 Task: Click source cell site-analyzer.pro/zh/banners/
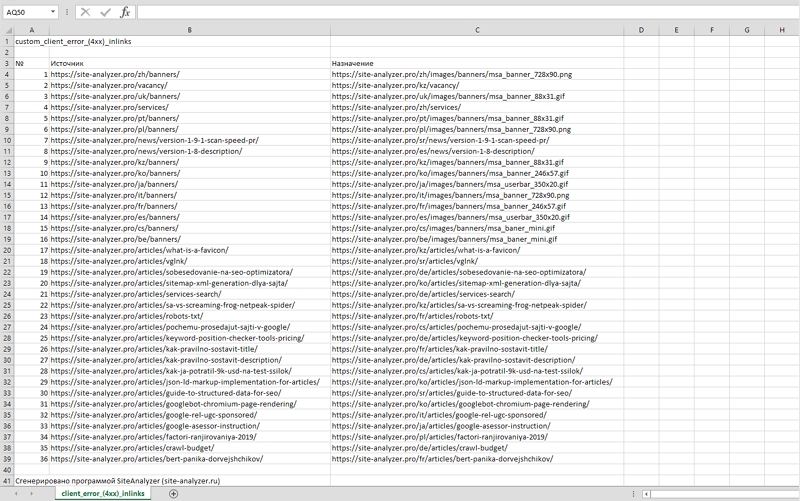coord(189,74)
